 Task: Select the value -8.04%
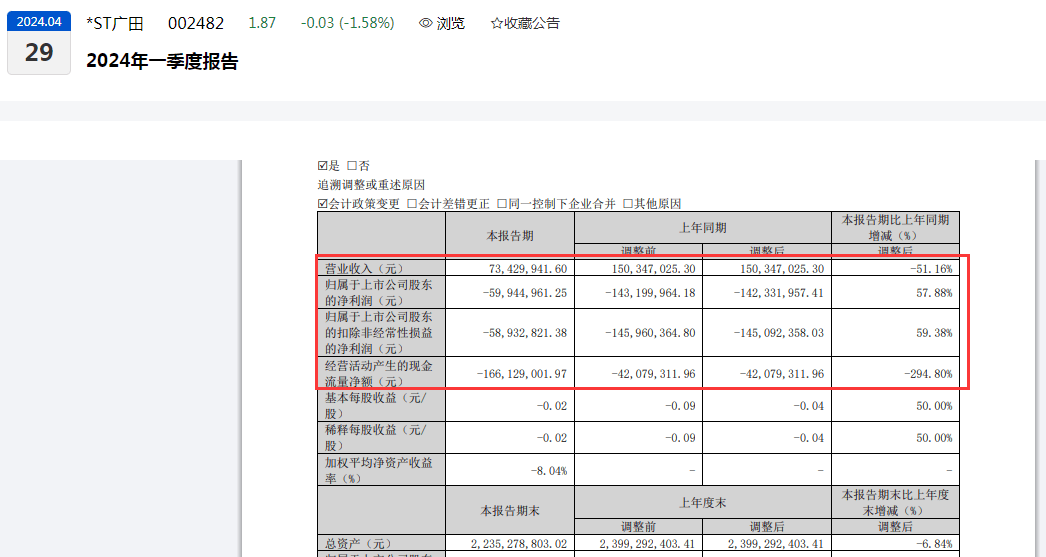coord(549,471)
